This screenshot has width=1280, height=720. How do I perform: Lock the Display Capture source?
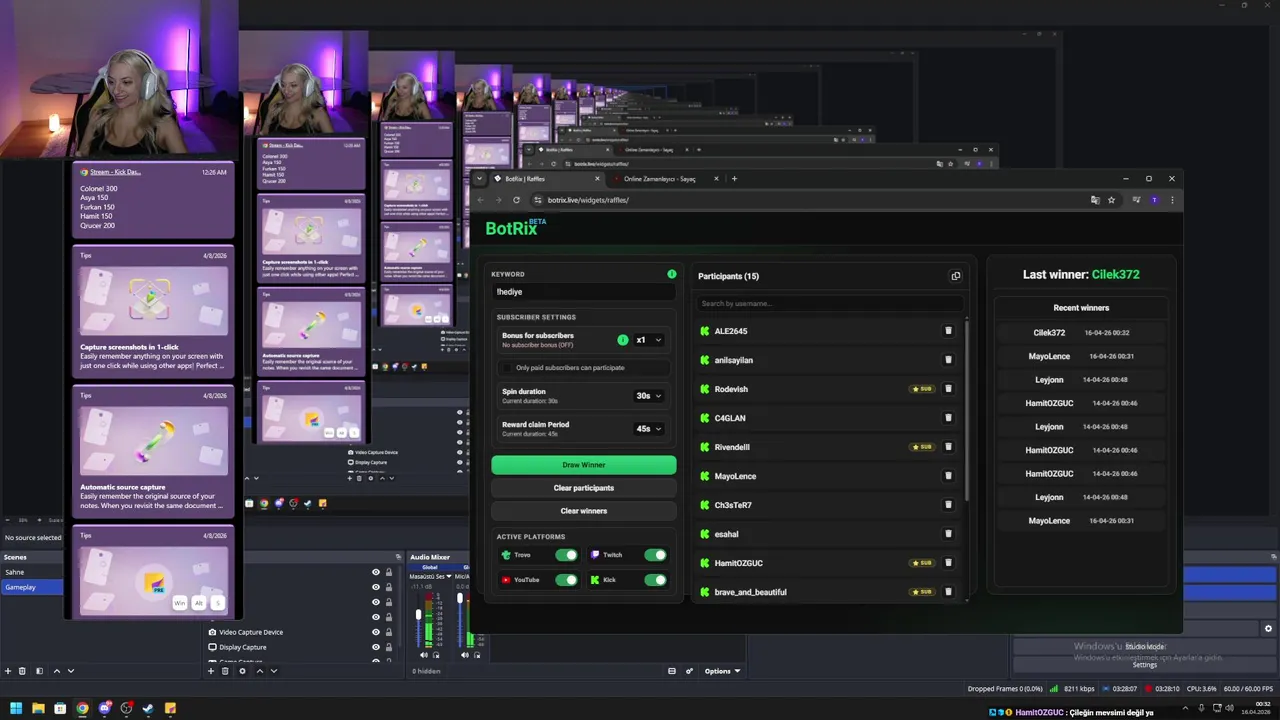tap(389, 647)
